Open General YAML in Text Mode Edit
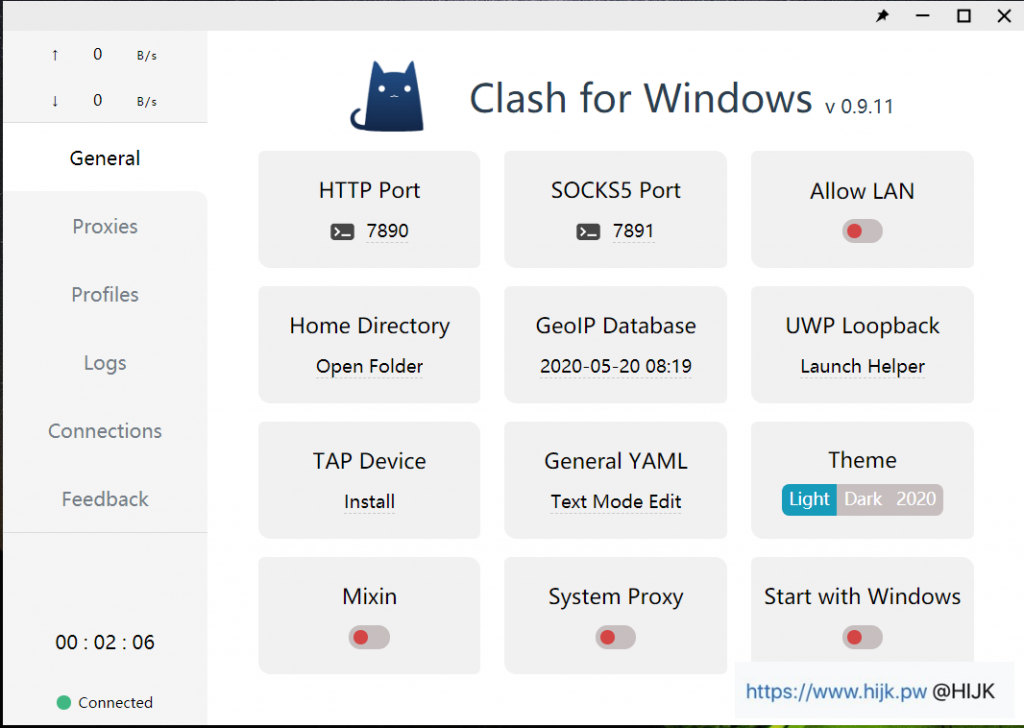1024x728 pixels. pos(615,502)
